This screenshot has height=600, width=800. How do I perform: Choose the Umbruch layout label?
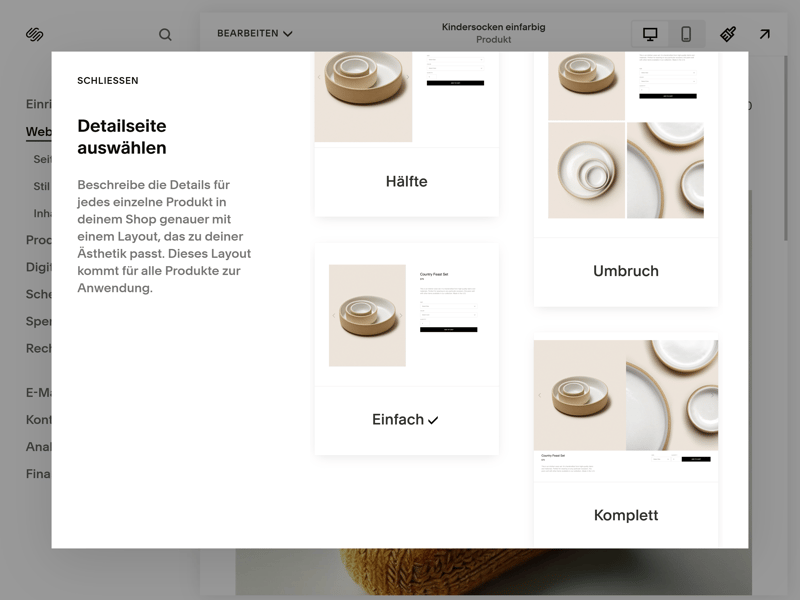(x=626, y=271)
